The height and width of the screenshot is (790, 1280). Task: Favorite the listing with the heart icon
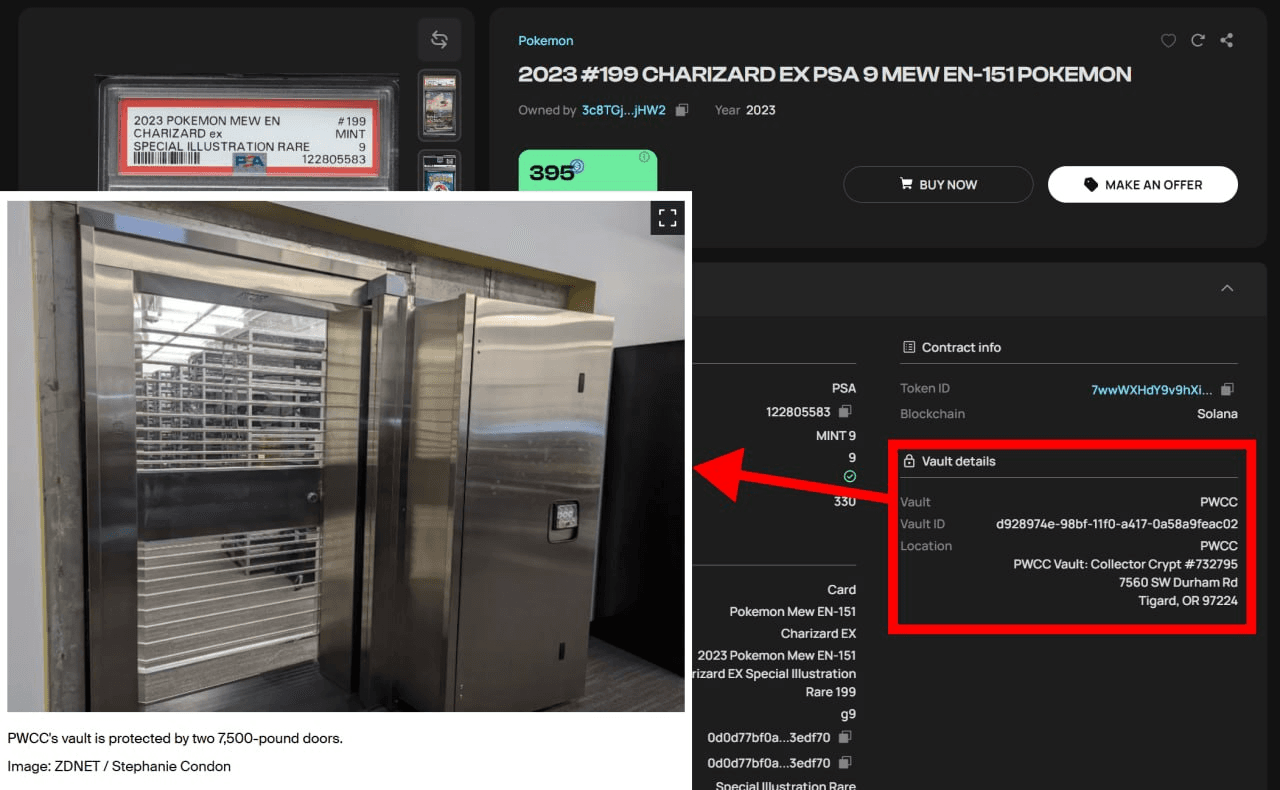tap(1168, 41)
